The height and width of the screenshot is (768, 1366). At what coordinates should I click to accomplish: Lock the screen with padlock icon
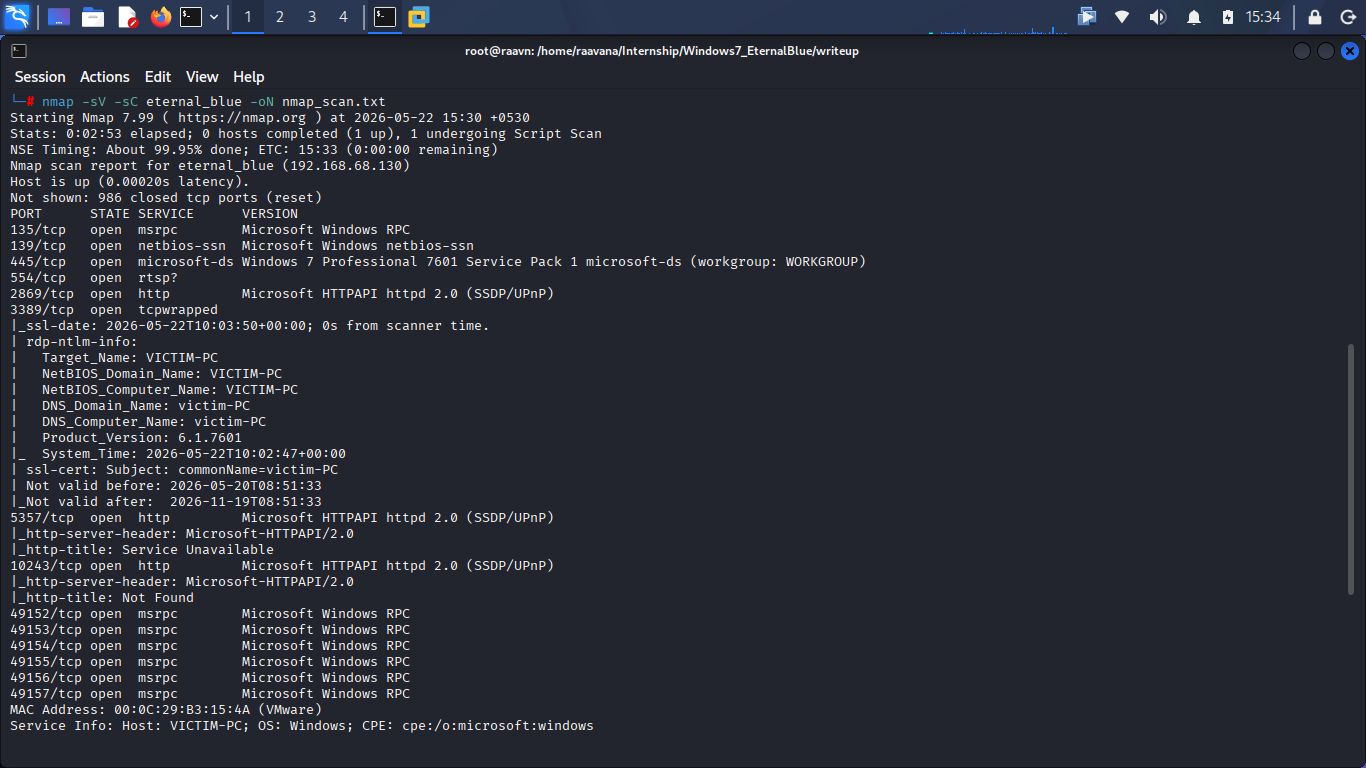coord(1315,17)
